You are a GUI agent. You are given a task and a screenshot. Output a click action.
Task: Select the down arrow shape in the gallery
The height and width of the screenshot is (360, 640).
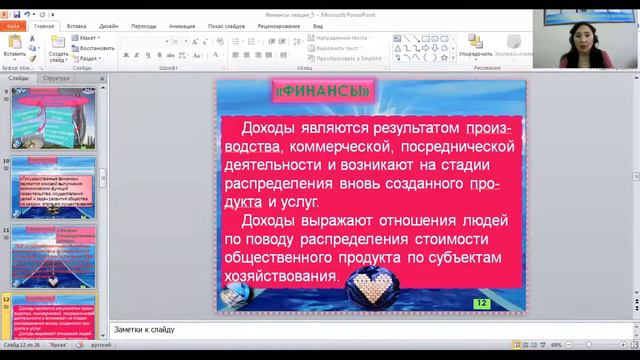(x=435, y=48)
